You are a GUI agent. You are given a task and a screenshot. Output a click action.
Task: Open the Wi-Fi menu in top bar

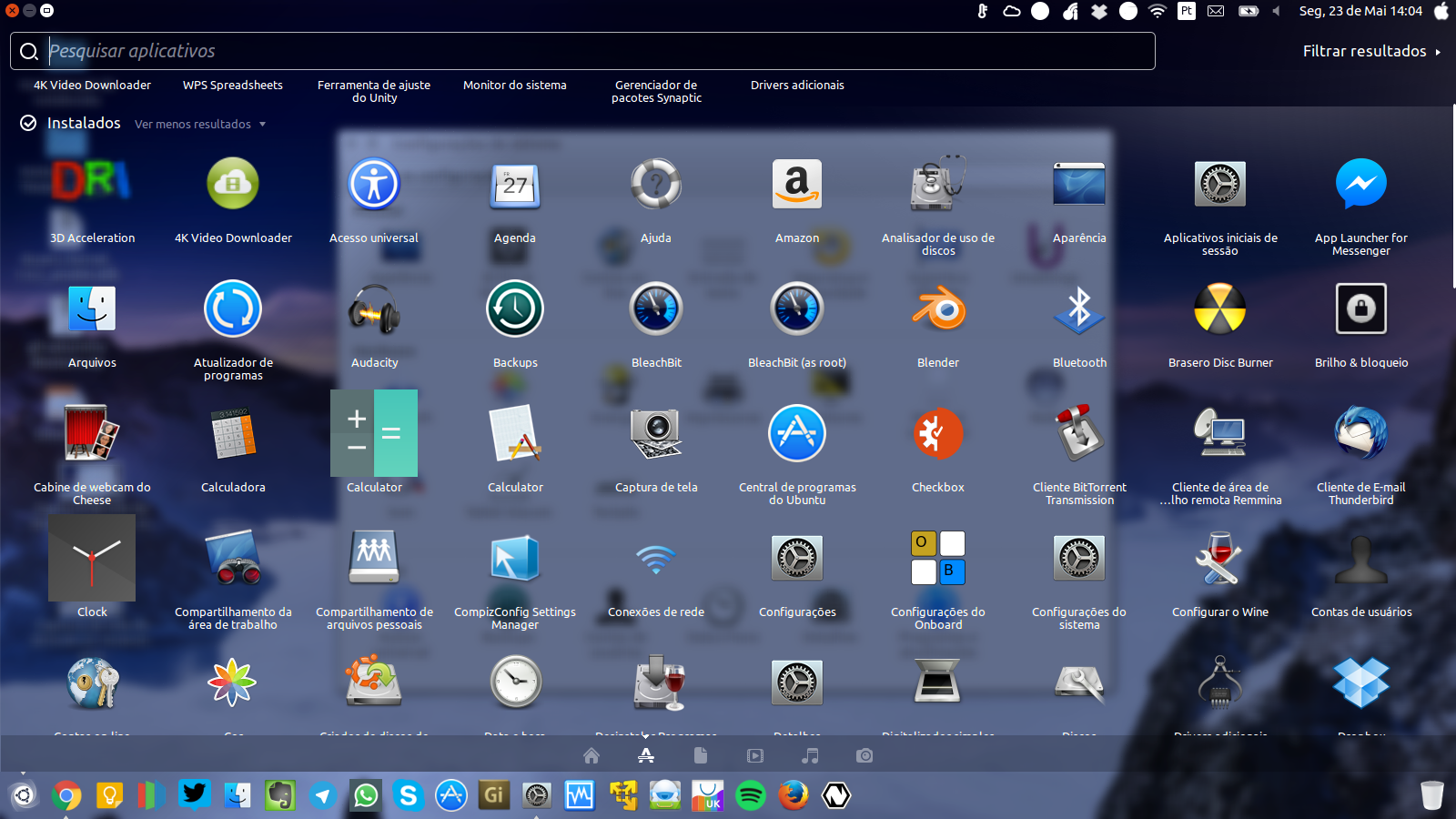pos(1158,11)
